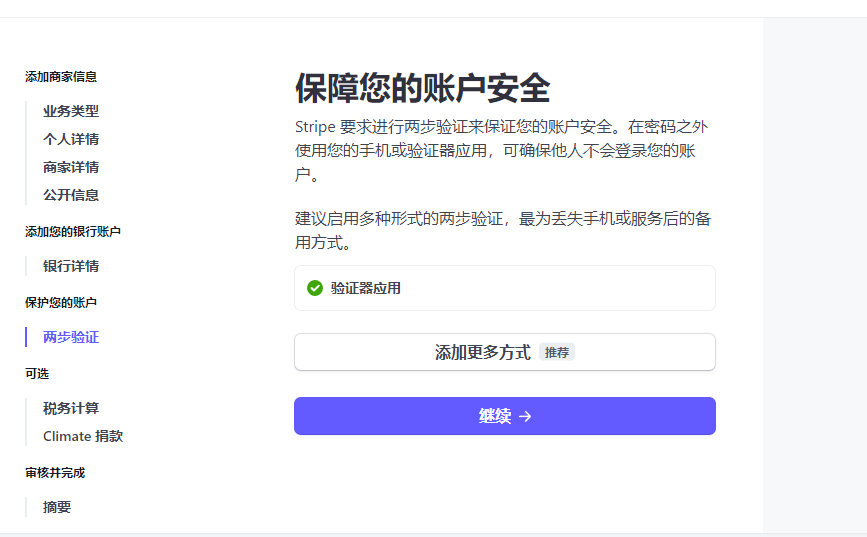Click the 审核并完成 section heading

tap(55, 473)
